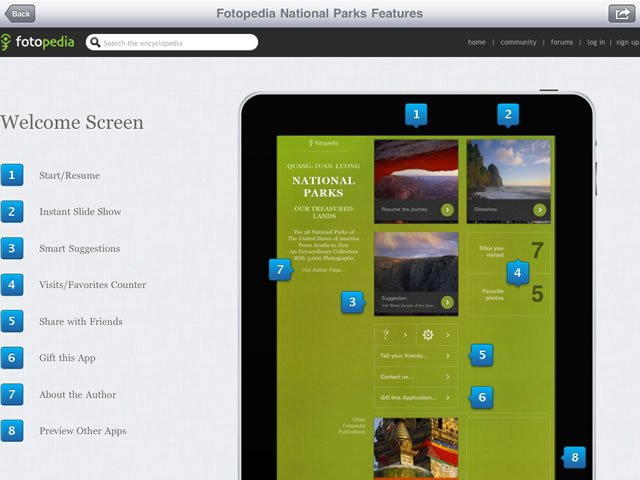The width and height of the screenshot is (640, 480).
Task: Tap green arrow on Resume the journey
Action: 447,210
